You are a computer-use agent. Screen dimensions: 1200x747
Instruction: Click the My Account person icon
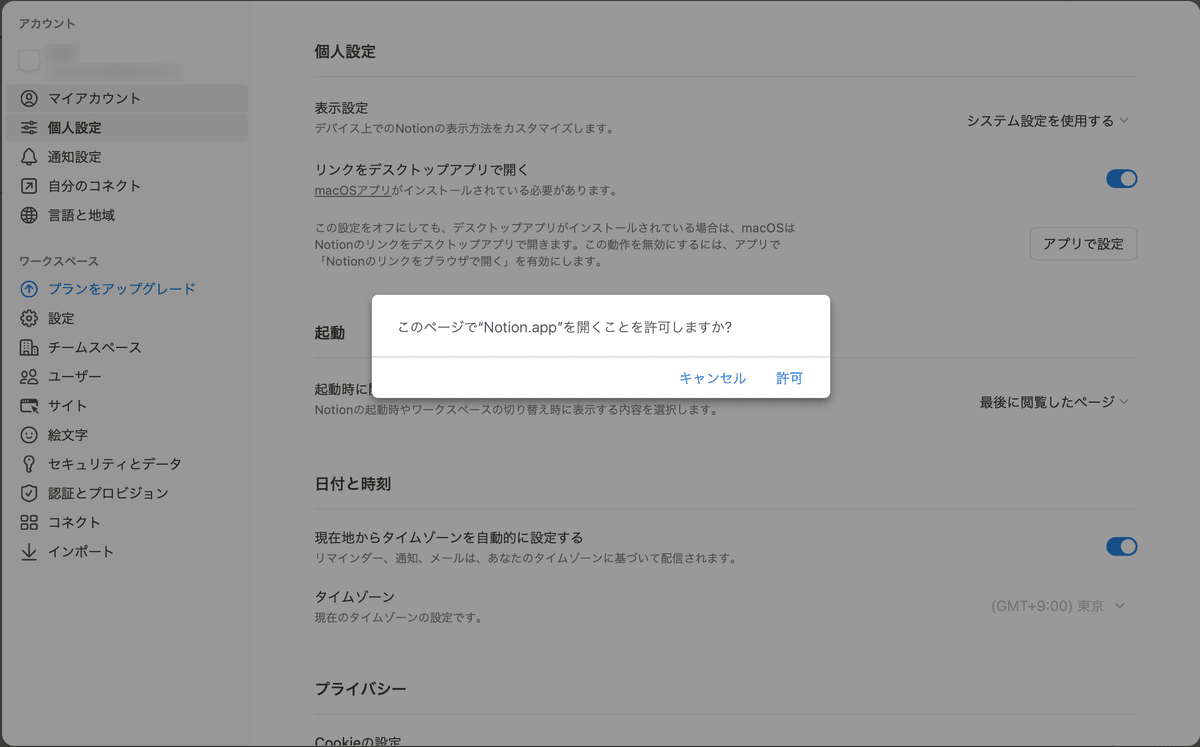coord(29,98)
